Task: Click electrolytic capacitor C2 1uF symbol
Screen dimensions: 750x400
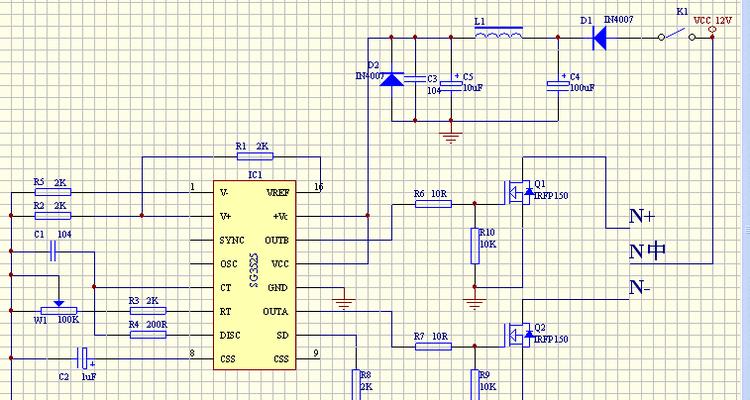Action: click(83, 358)
